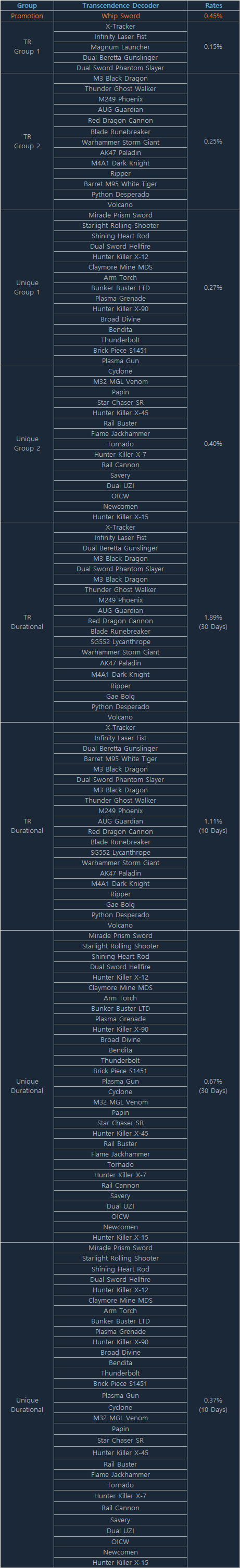The width and height of the screenshot is (240, 1568).
Task: Click the 0.25% rate cell
Action: coord(213,141)
